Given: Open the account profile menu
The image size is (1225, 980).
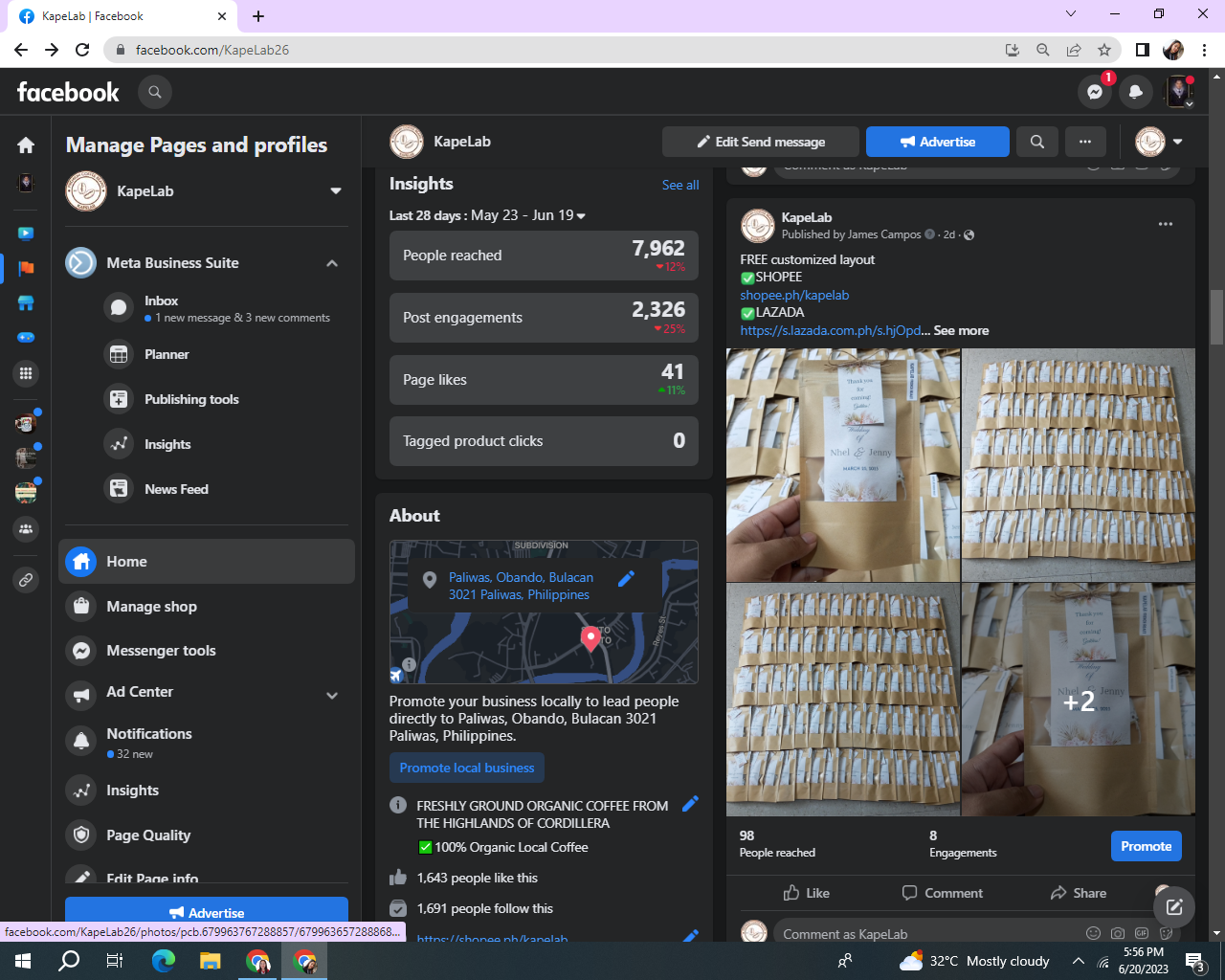Looking at the screenshot, I should [1179, 92].
